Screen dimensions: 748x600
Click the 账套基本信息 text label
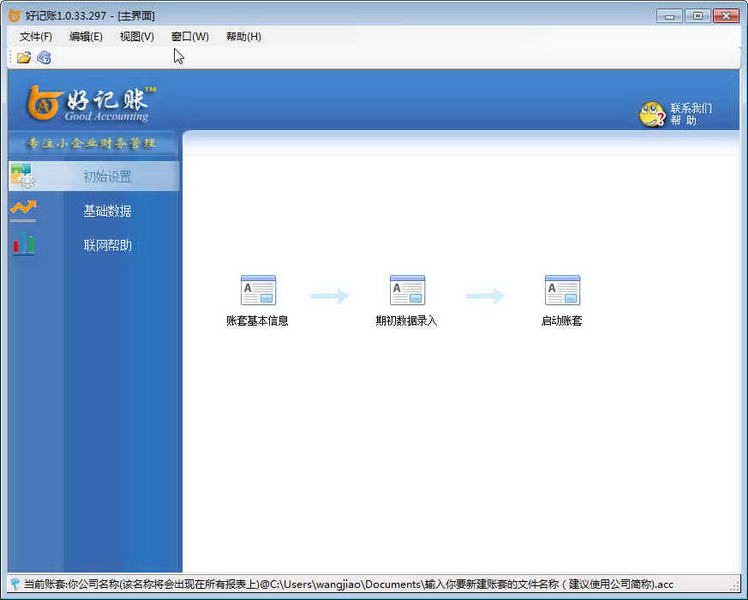(x=257, y=321)
